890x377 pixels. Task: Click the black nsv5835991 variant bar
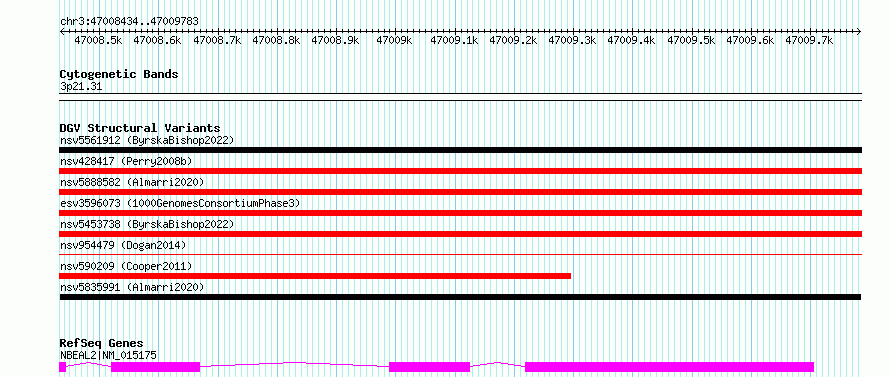coord(460,297)
